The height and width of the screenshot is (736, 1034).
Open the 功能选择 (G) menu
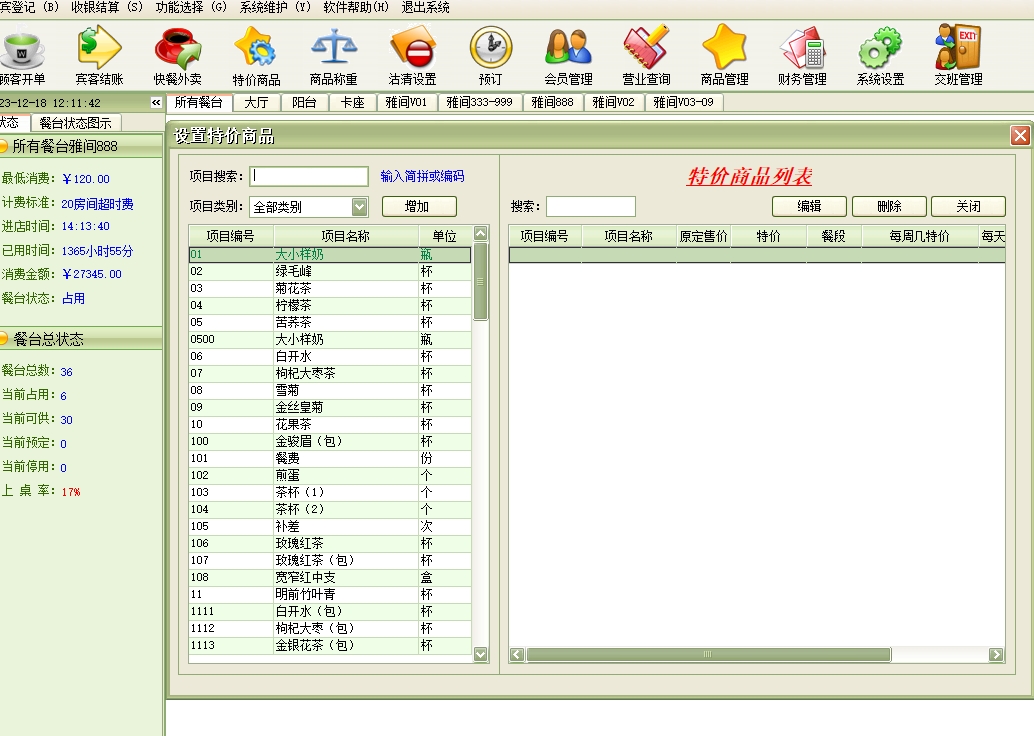190,7
